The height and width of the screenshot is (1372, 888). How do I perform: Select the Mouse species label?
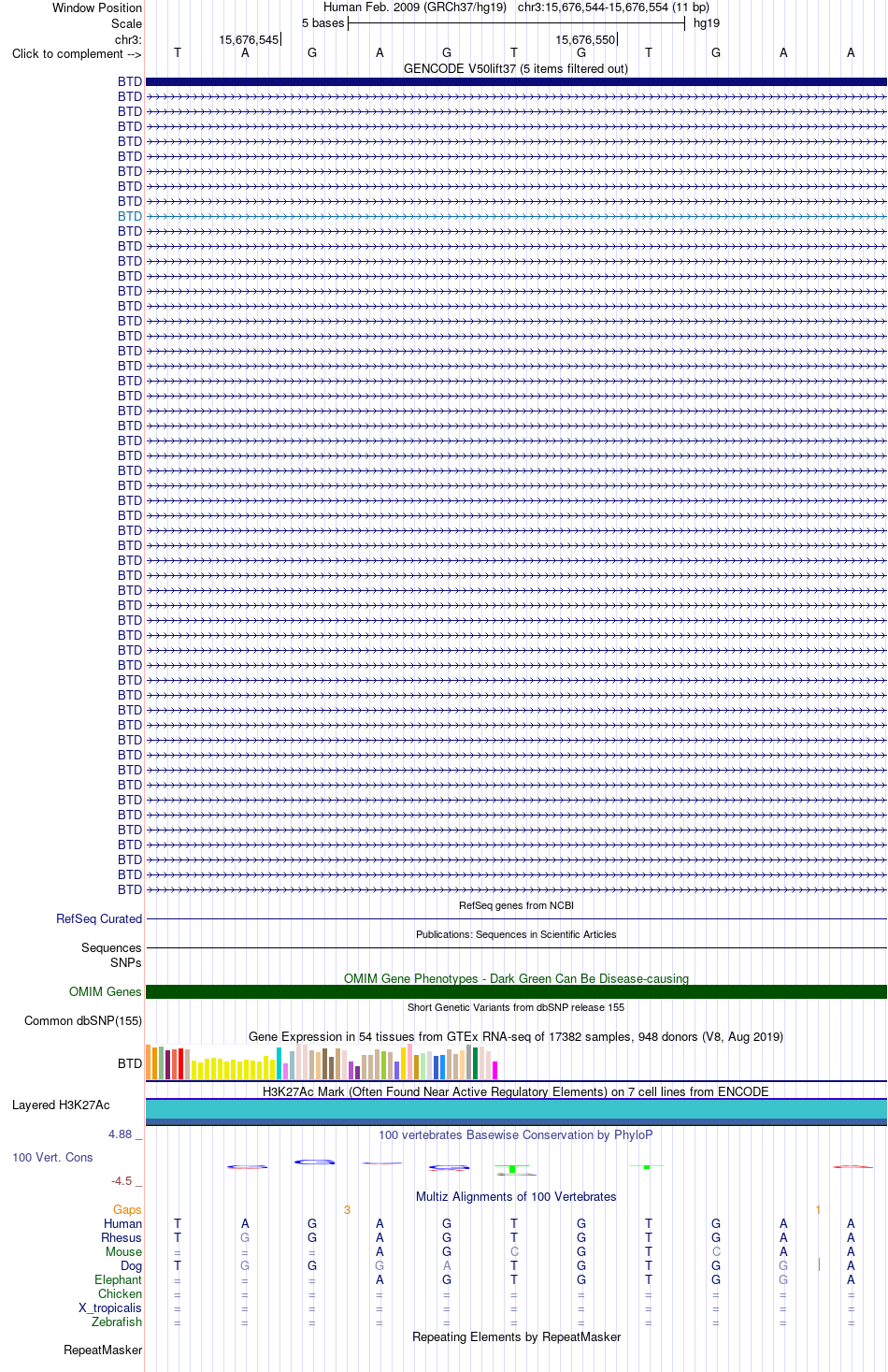[x=124, y=1251]
